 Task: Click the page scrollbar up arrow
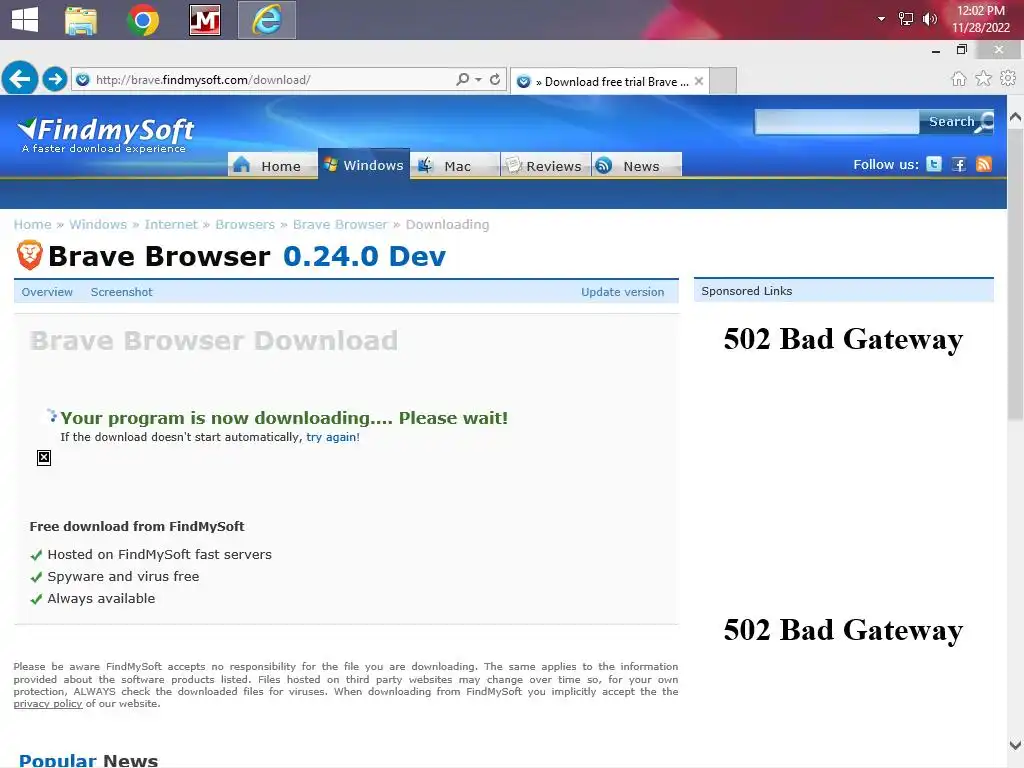coord(1015,117)
